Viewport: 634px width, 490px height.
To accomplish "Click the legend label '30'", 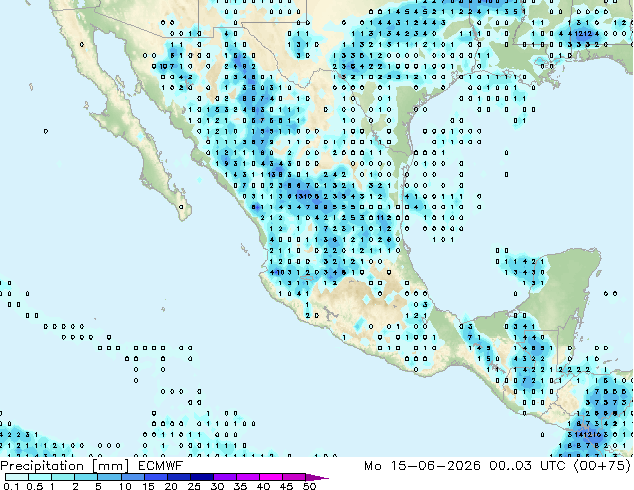I will tap(217, 486).
